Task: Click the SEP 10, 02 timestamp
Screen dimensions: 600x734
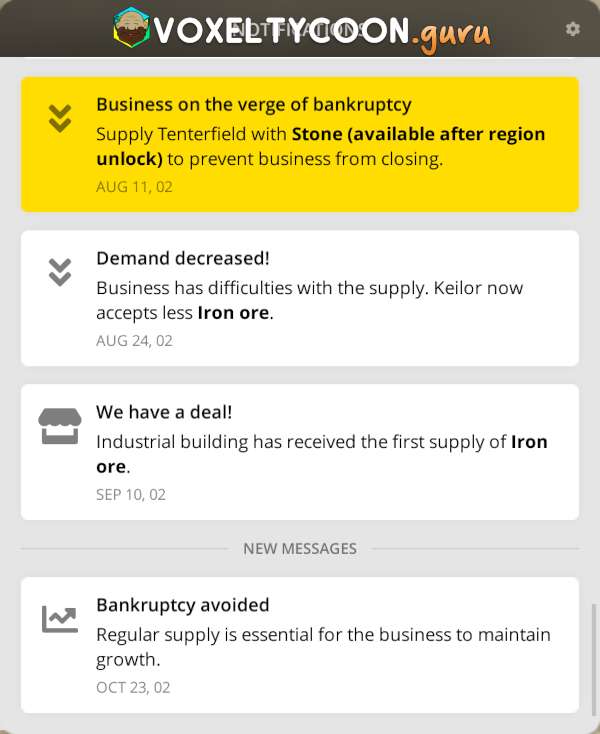Action: click(x=131, y=494)
